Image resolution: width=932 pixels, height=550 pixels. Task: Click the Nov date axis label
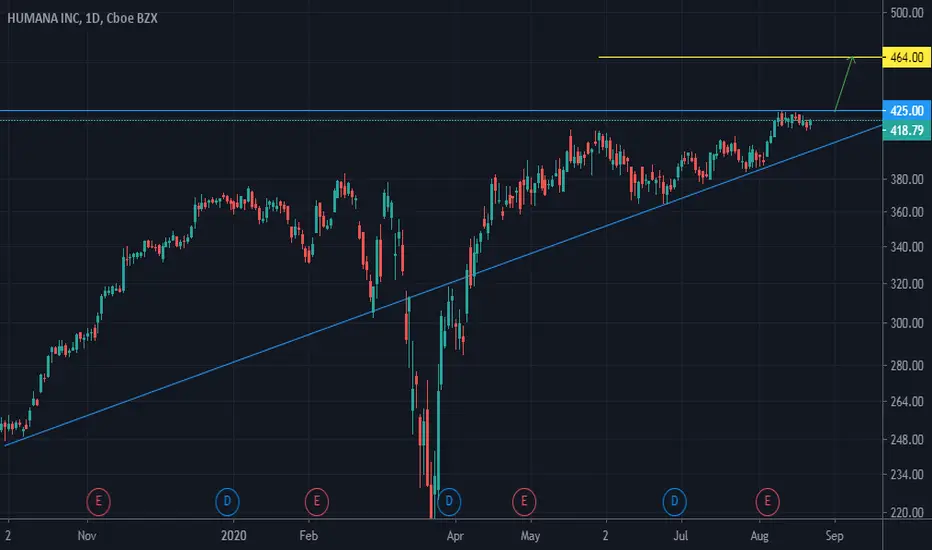coord(87,536)
